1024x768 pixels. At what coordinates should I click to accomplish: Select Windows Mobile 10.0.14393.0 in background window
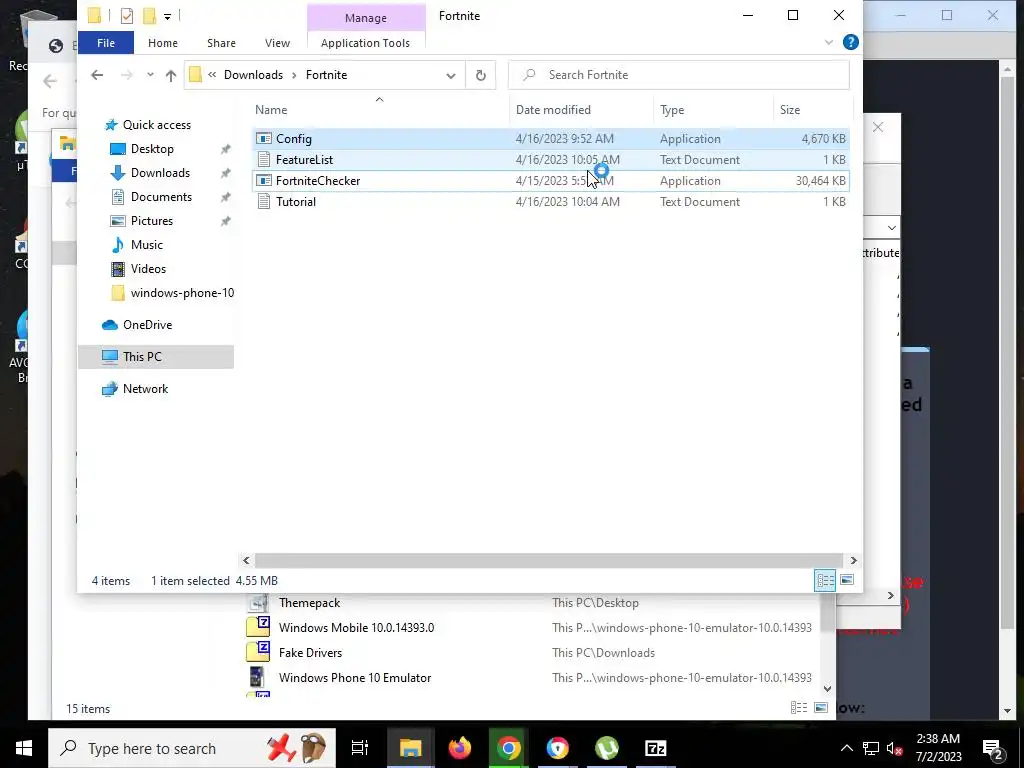[356, 628]
